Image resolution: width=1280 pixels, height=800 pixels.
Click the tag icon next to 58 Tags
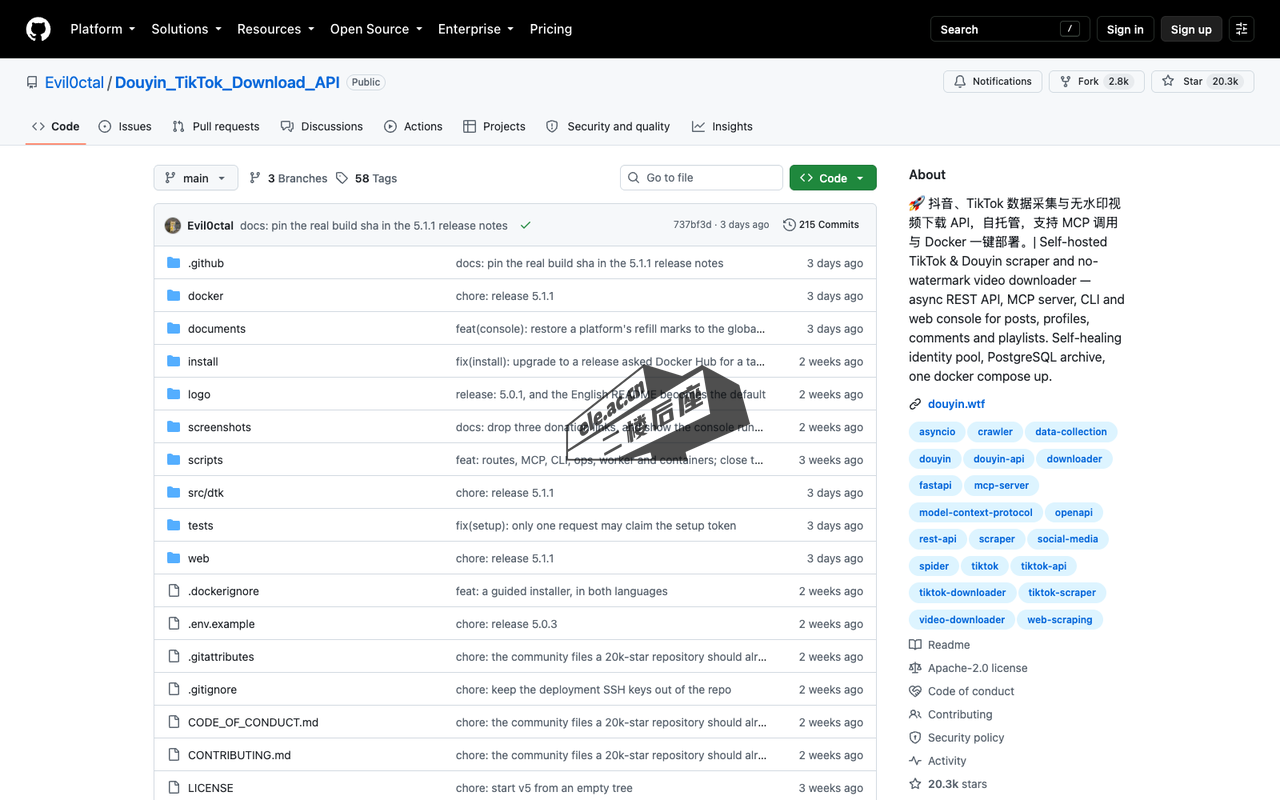point(342,178)
